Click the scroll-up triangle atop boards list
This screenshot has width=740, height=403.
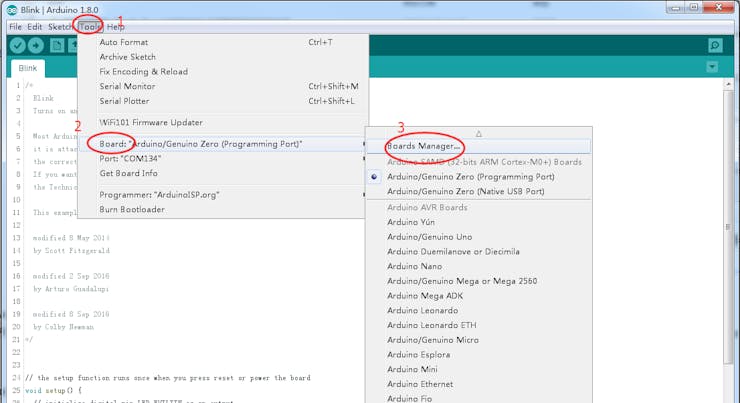pyautogui.click(x=479, y=134)
